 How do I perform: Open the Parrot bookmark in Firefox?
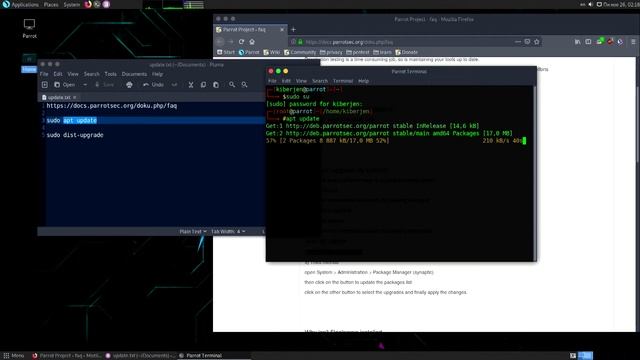coord(249,52)
